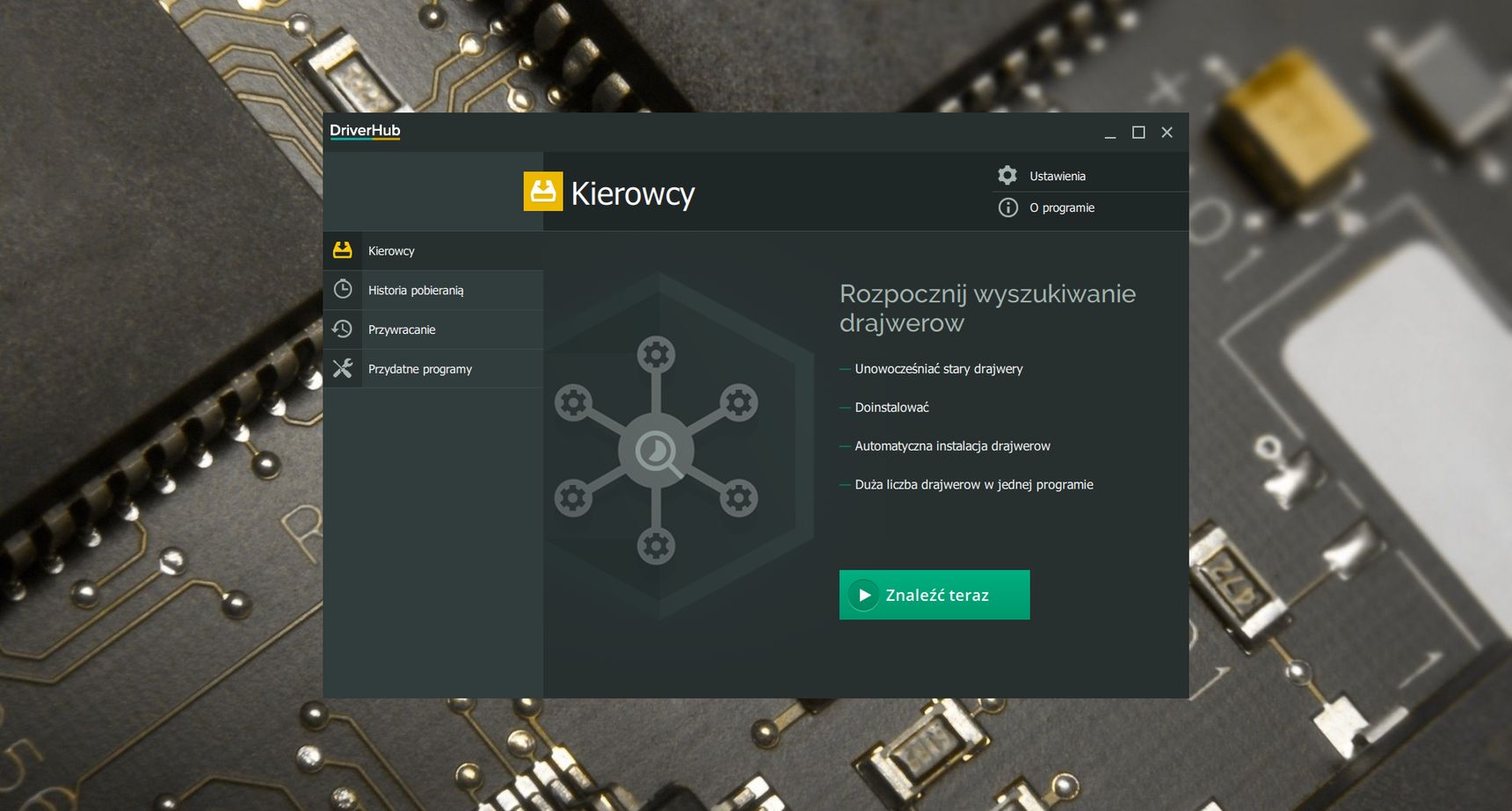Click the central magnifier search graphic
Image resolution: width=1512 pixels, height=811 pixels.
657,452
